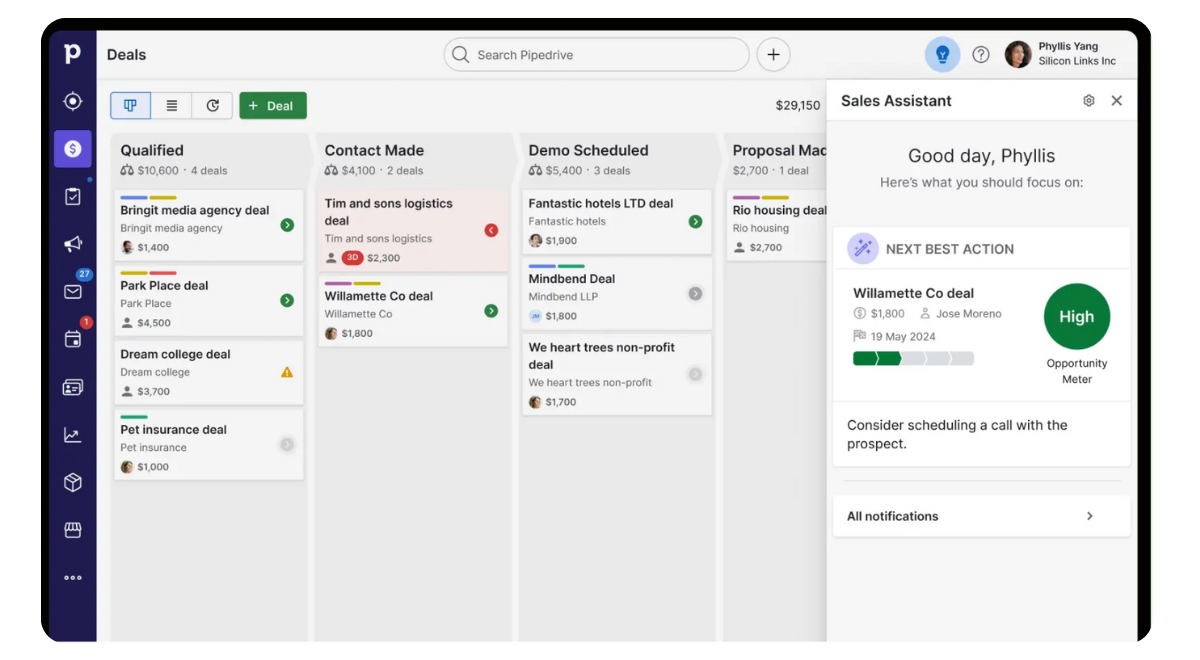The width and height of the screenshot is (1200, 660).
Task: Open We heart trees non-profit deal
Action: (616, 375)
